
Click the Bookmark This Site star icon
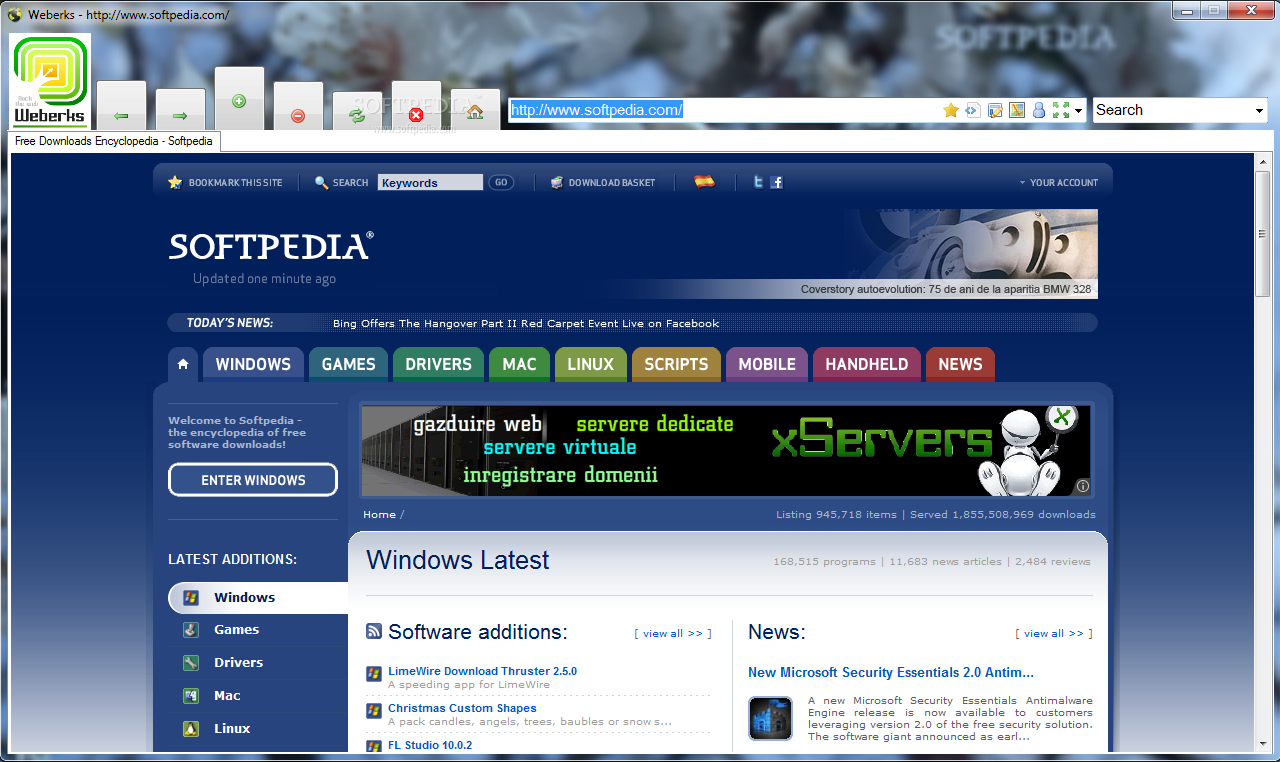click(175, 182)
